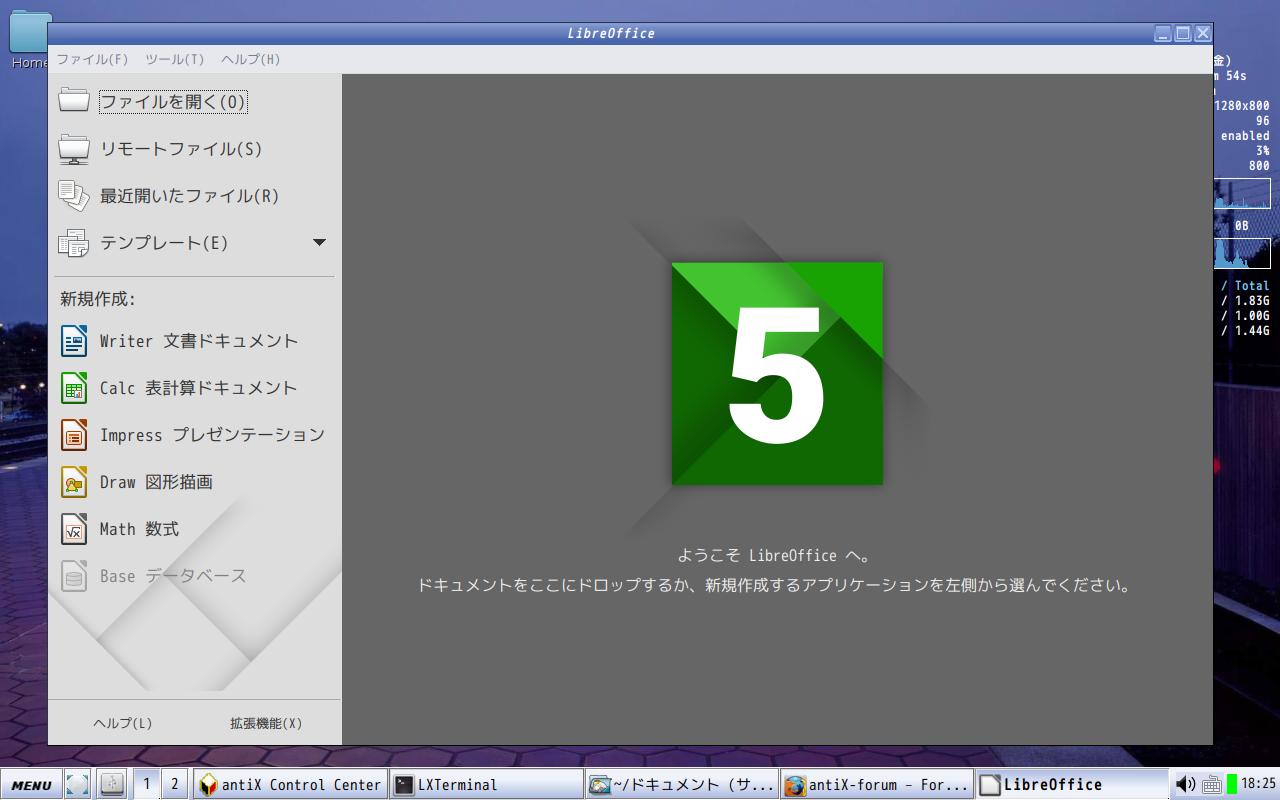The width and height of the screenshot is (1280, 800).
Task: Switch to workspace 1
Action: (146, 784)
